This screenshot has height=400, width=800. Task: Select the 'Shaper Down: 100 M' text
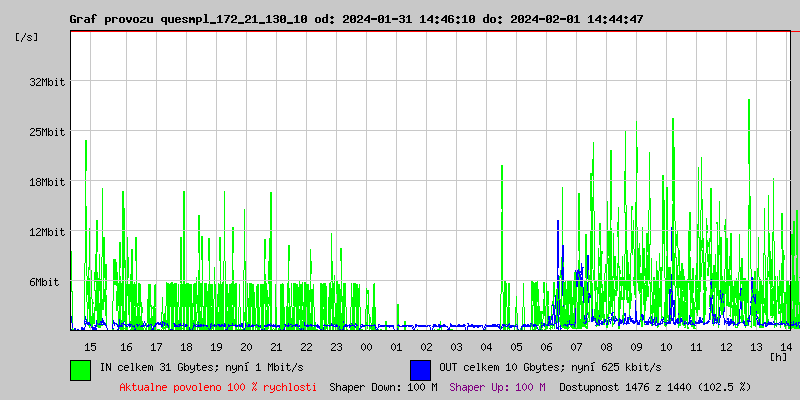pos(383,386)
